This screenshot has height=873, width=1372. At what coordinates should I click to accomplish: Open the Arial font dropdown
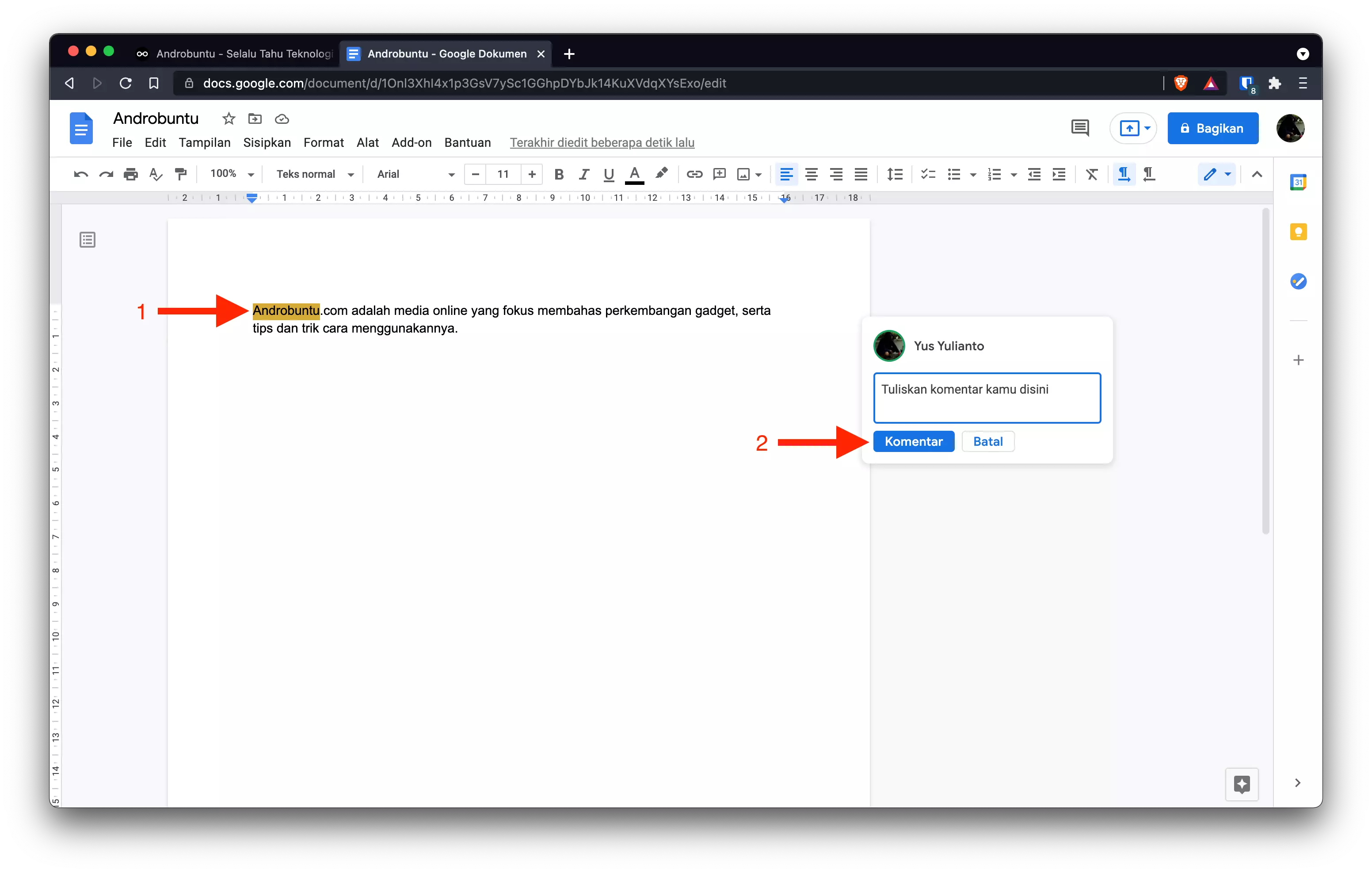tap(414, 174)
